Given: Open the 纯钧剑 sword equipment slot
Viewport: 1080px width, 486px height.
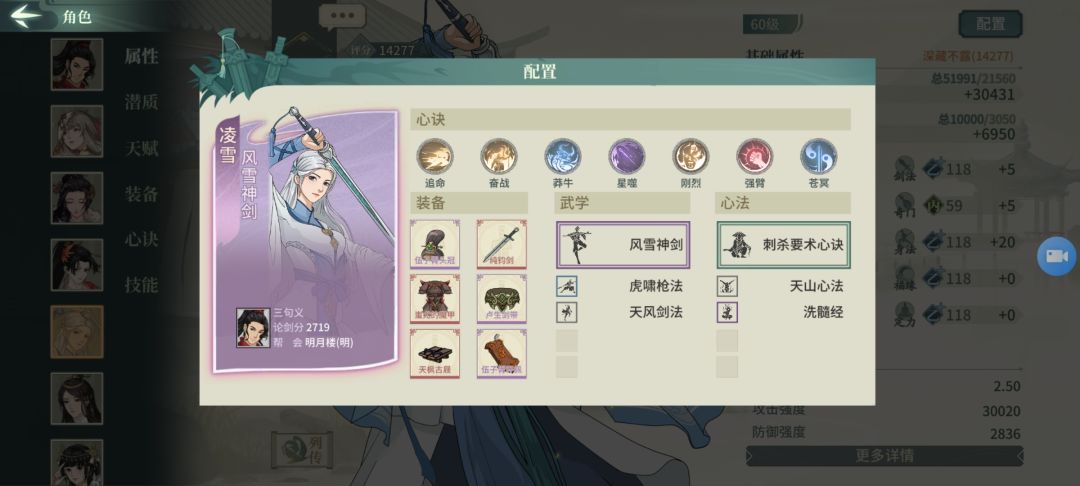Looking at the screenshot, I should (x=501, y=244).
